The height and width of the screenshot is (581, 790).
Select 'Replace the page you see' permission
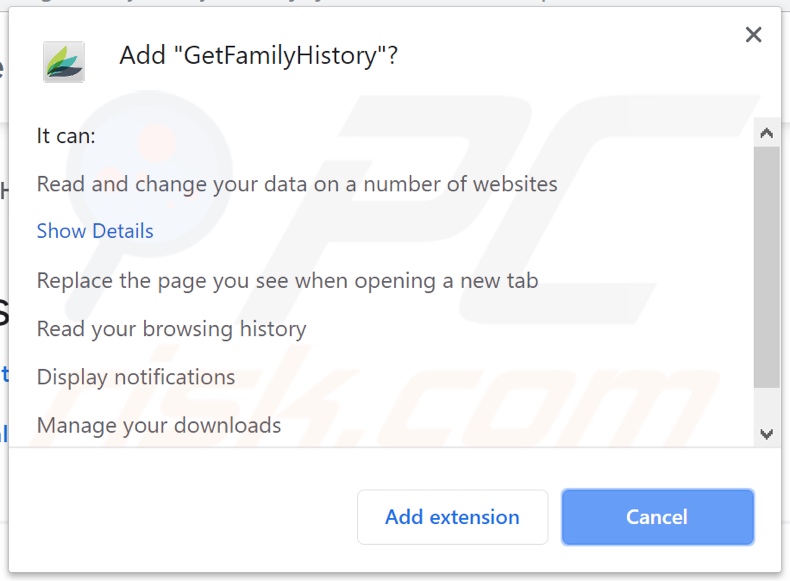[287, 281]
